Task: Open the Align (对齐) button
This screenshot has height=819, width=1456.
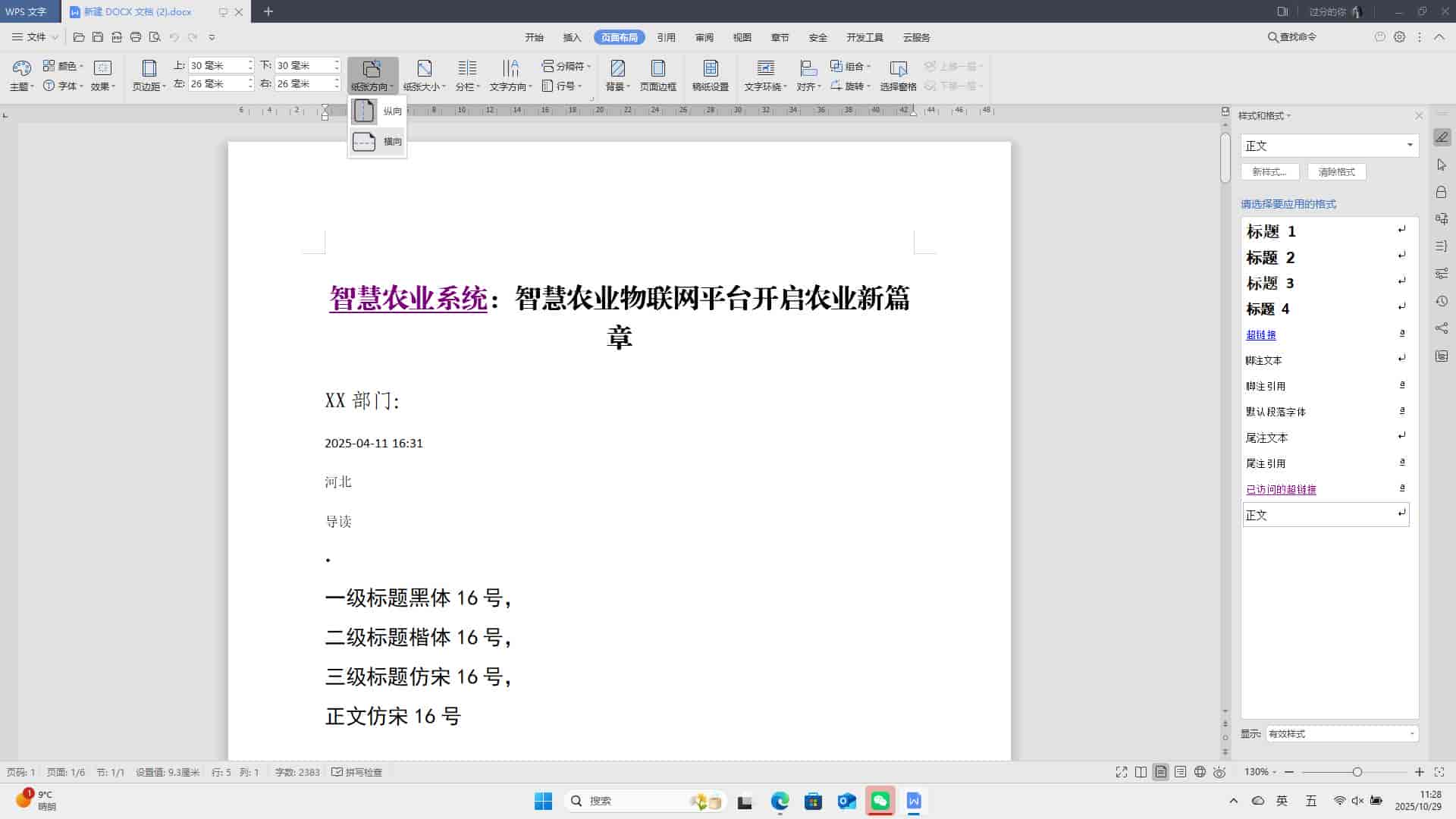Action: click(808, 76)
